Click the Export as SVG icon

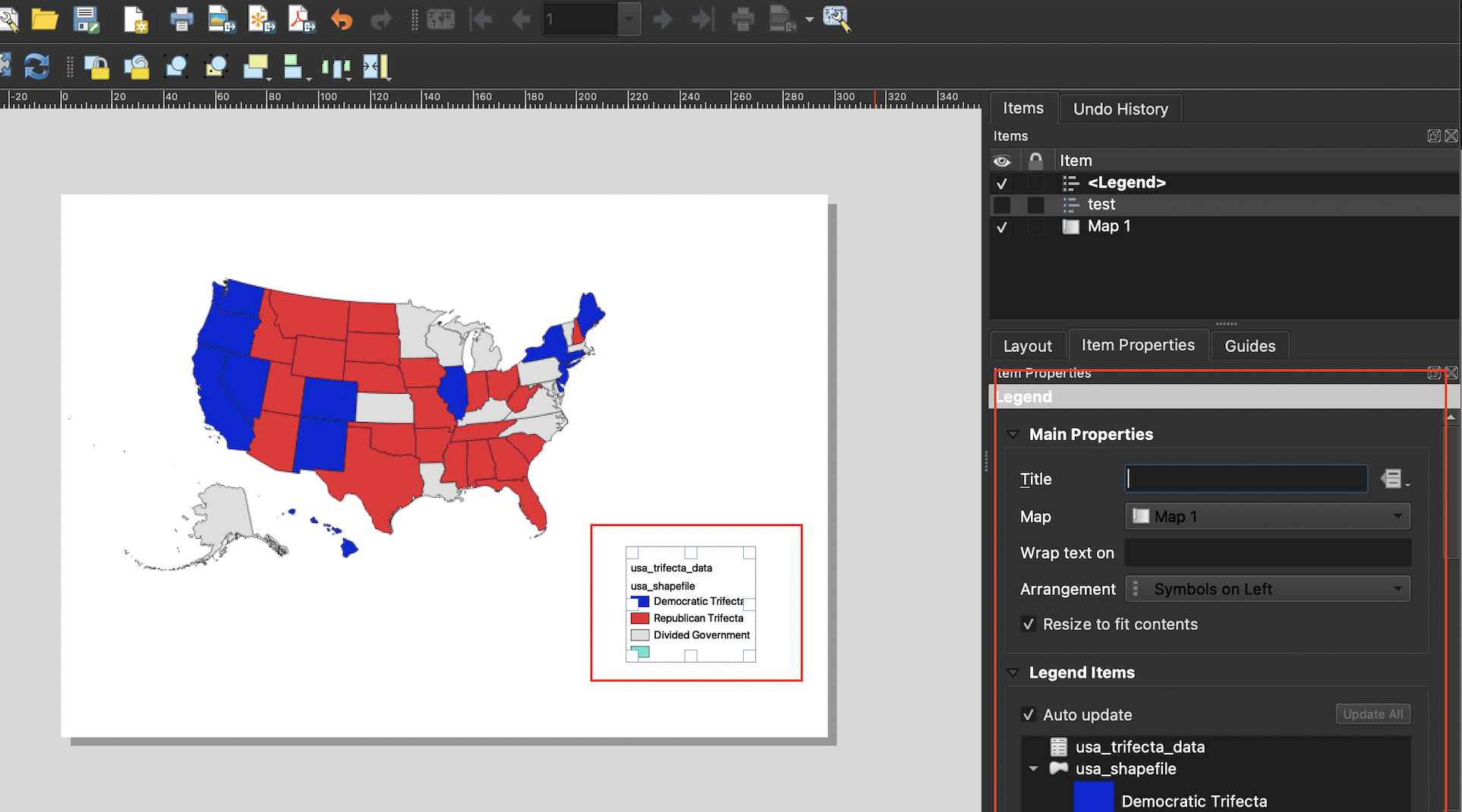coord(261,19)
